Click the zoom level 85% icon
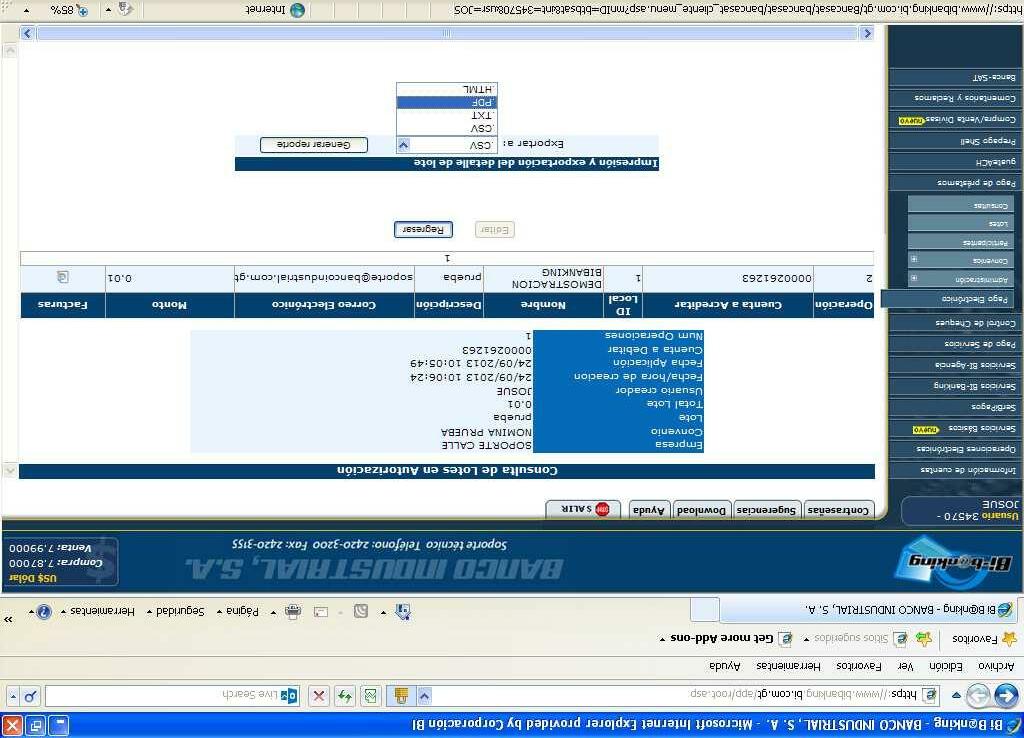1024x738 pixels. pyautogui.click(x=82, y=10)
